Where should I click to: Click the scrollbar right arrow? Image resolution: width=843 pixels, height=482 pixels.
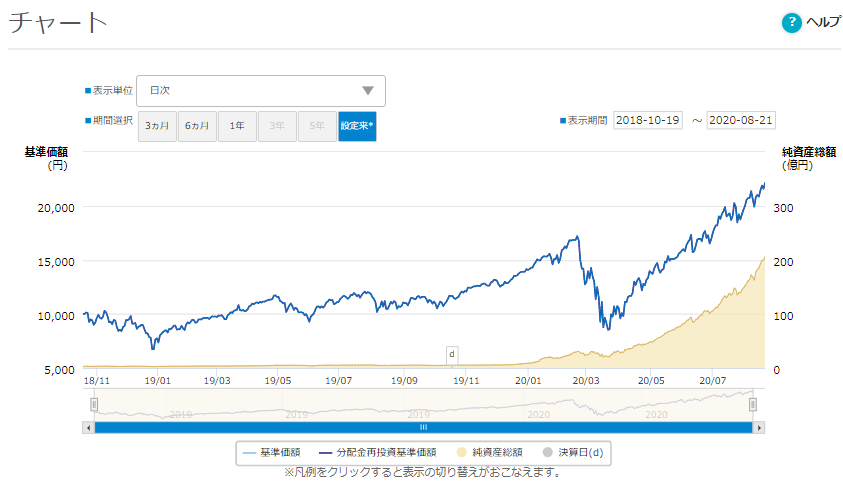tap(759, 428)
